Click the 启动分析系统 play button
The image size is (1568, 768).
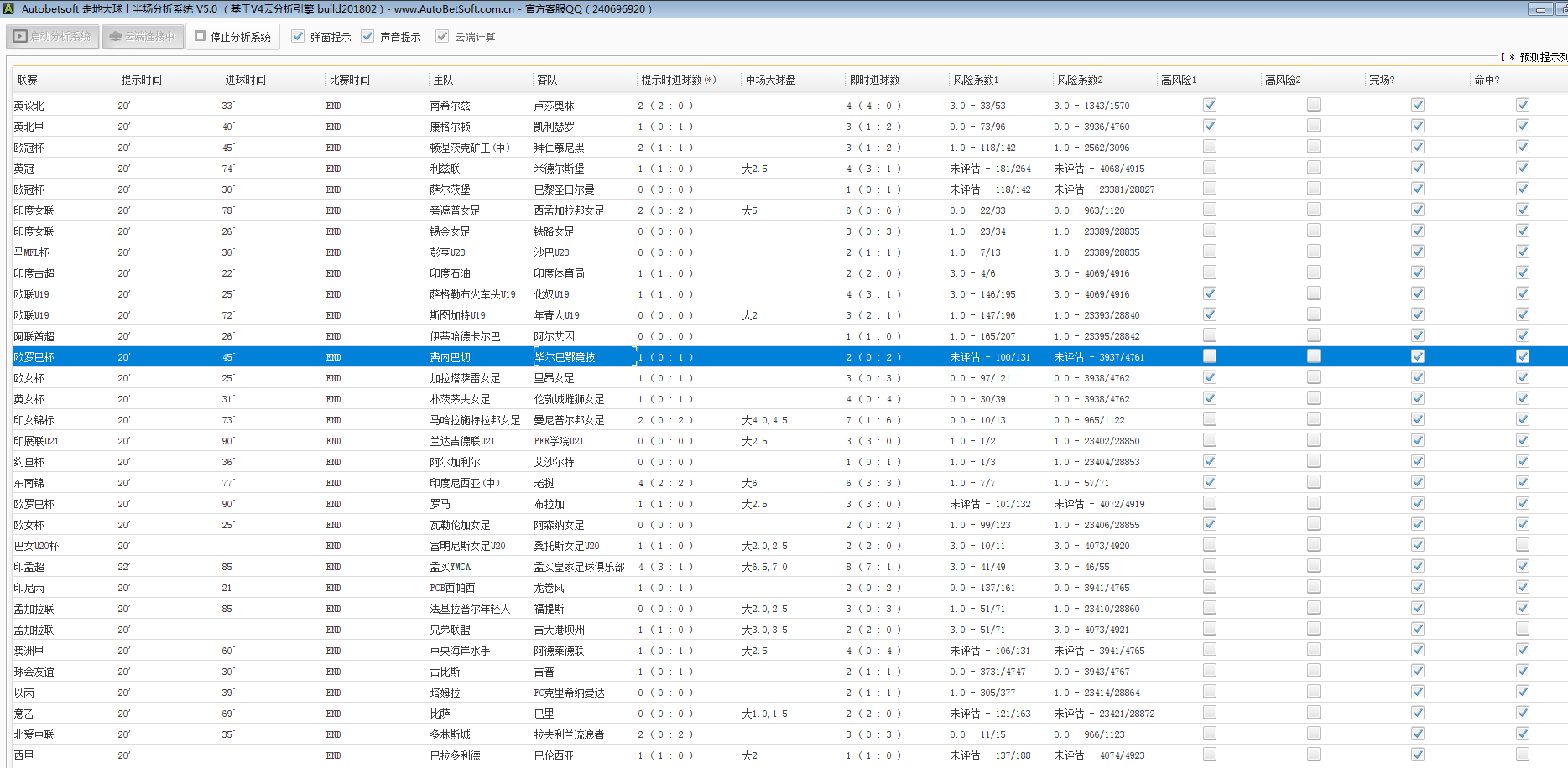coord(53,37)
